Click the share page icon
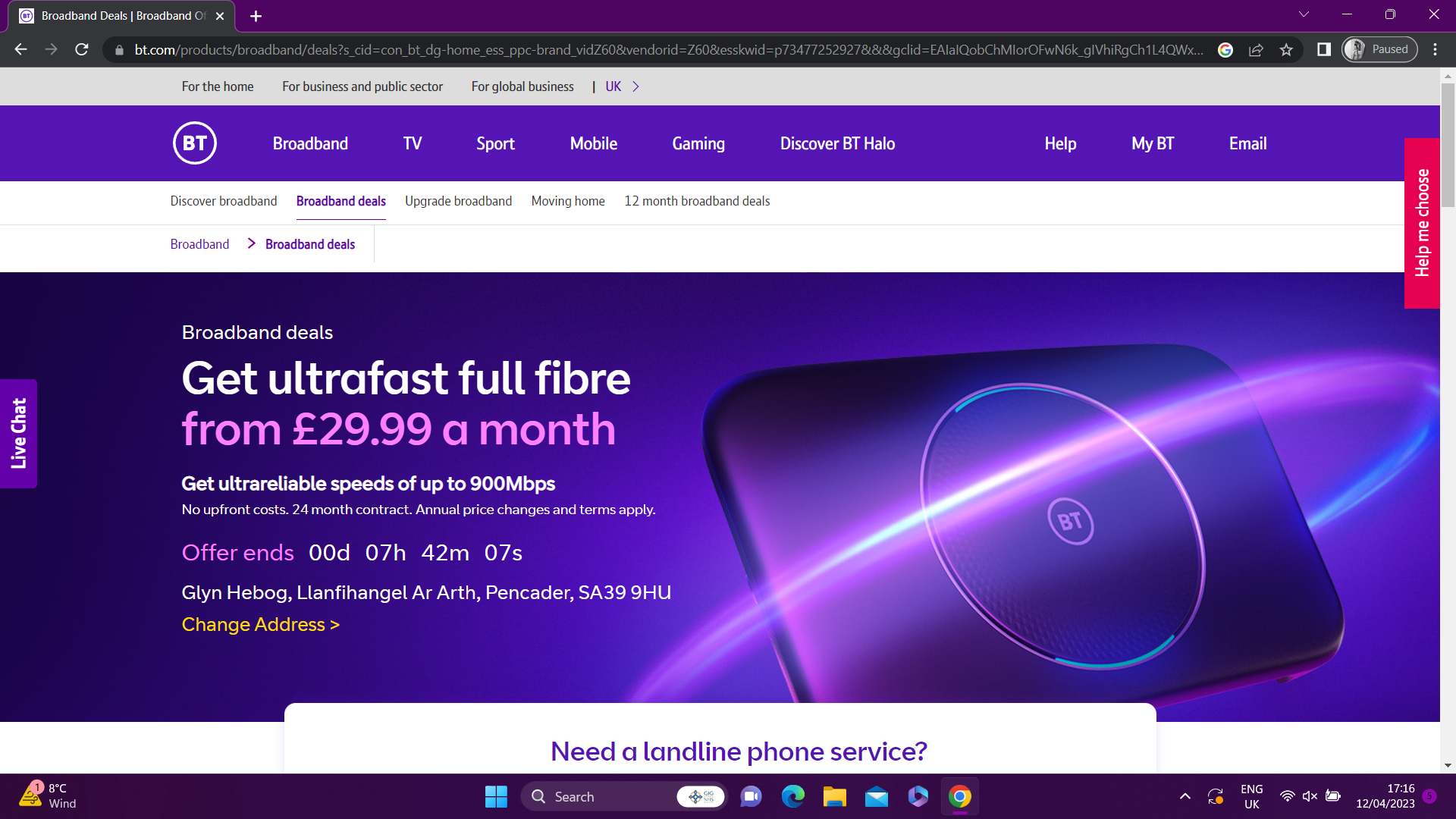Image resolution: width=1456 pixels, height=819 pixels. click(1256, 49)
